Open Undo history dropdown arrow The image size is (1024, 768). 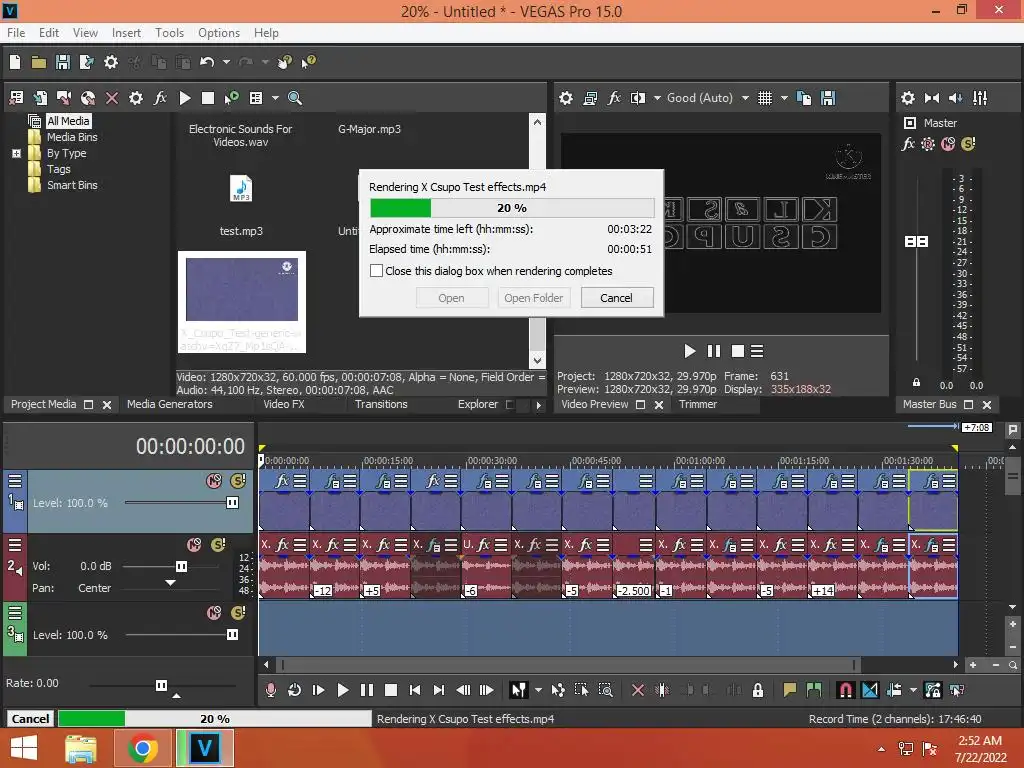(226, 62)
